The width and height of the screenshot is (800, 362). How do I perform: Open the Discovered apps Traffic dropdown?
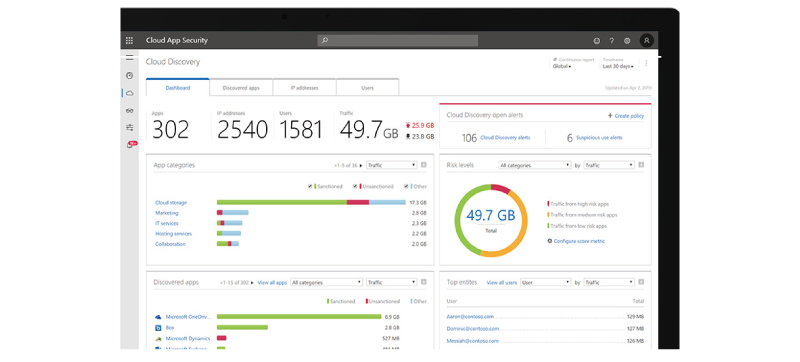(391, 282)
